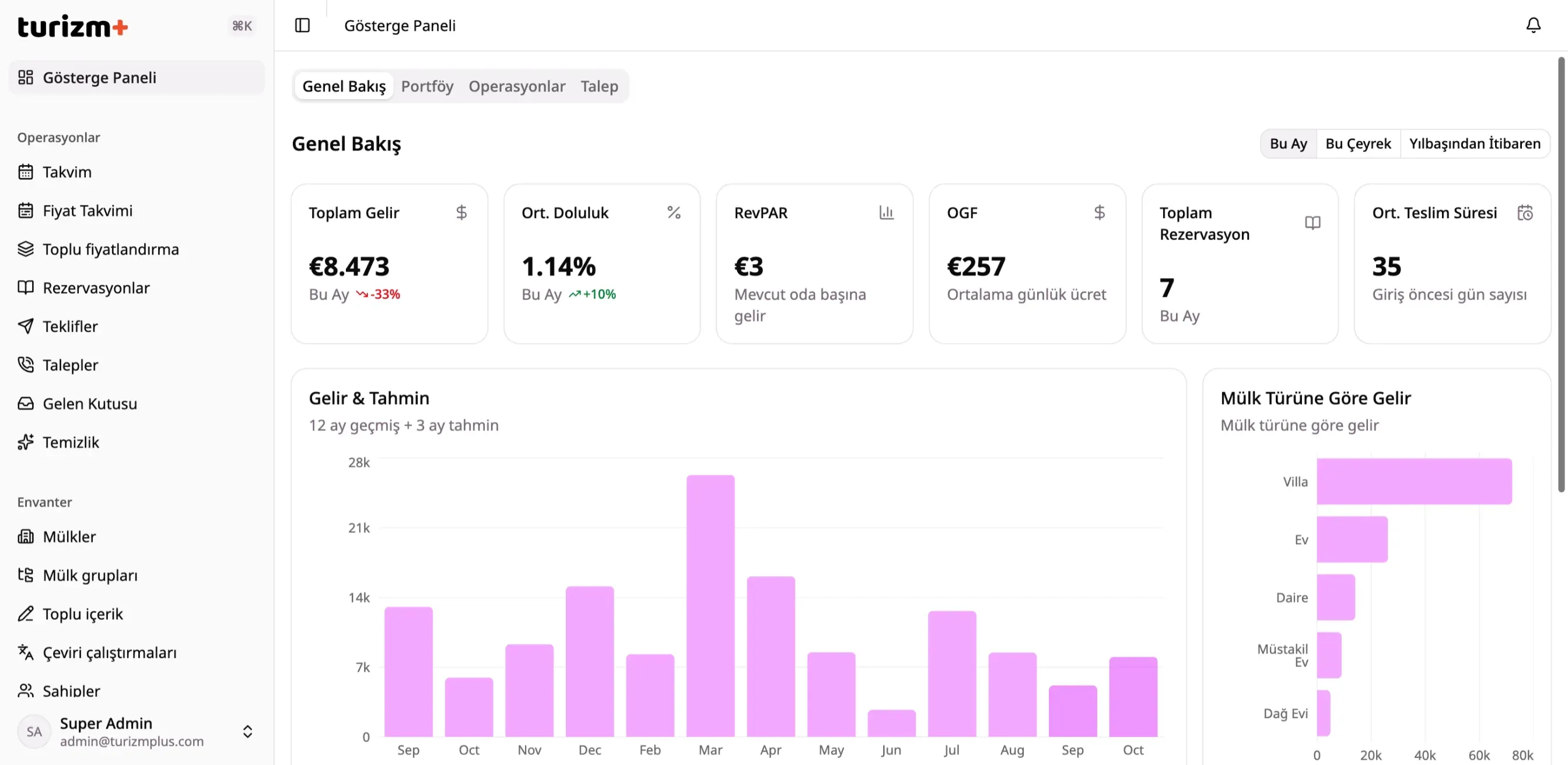Open the notifications bell
This screenshot has height=765, width=1568.
click(x=1534, y=26)
